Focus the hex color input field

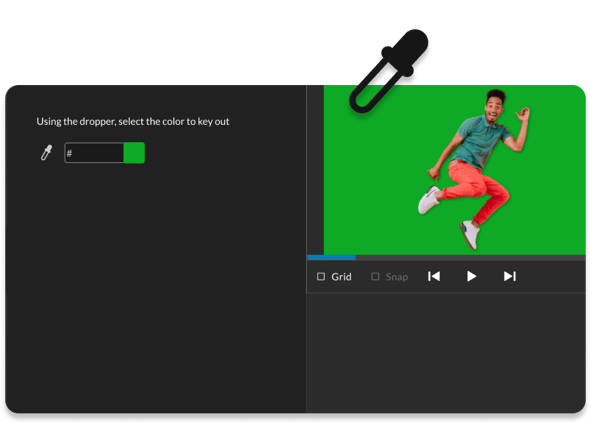point(94,153)
